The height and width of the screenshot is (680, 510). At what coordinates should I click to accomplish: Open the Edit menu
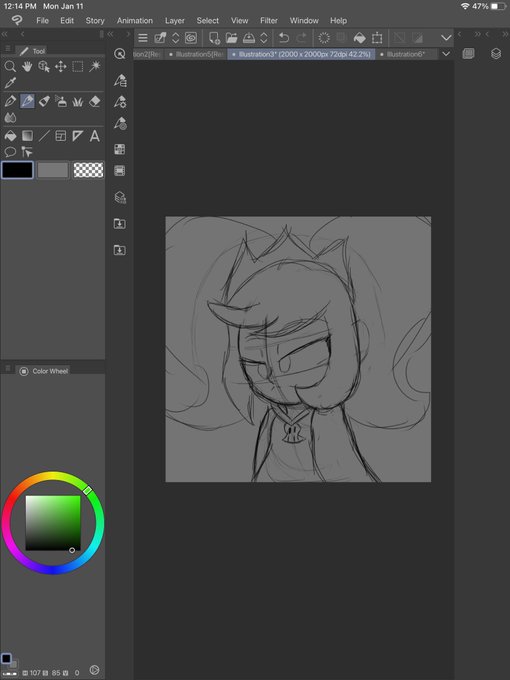[x=67, y=20]
